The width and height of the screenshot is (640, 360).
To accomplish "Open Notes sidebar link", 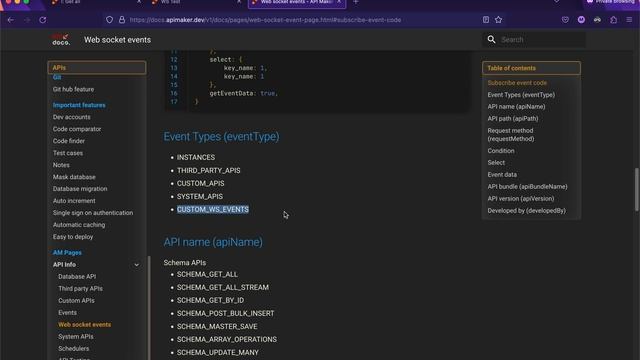I will point(61,165).
